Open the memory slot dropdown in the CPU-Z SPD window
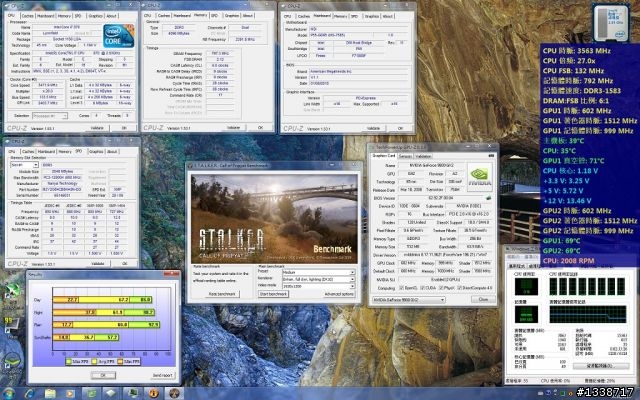640x400 pixels. [24, 165]
